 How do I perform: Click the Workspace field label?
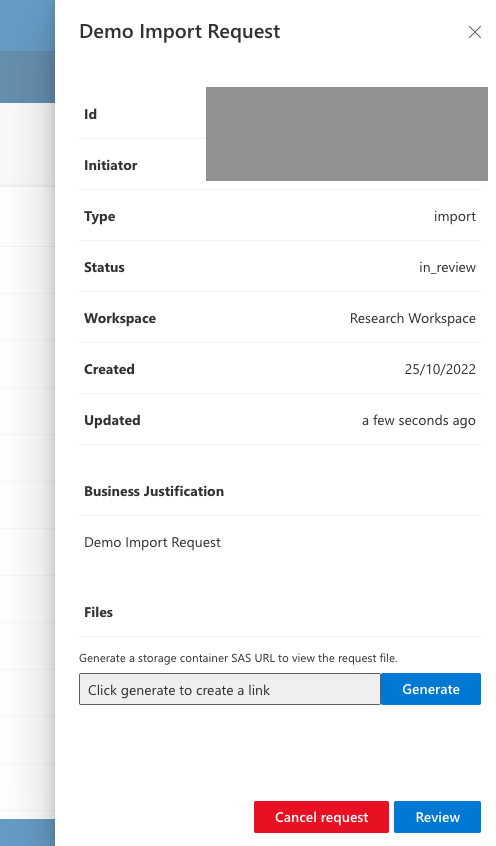pos(120,318)
